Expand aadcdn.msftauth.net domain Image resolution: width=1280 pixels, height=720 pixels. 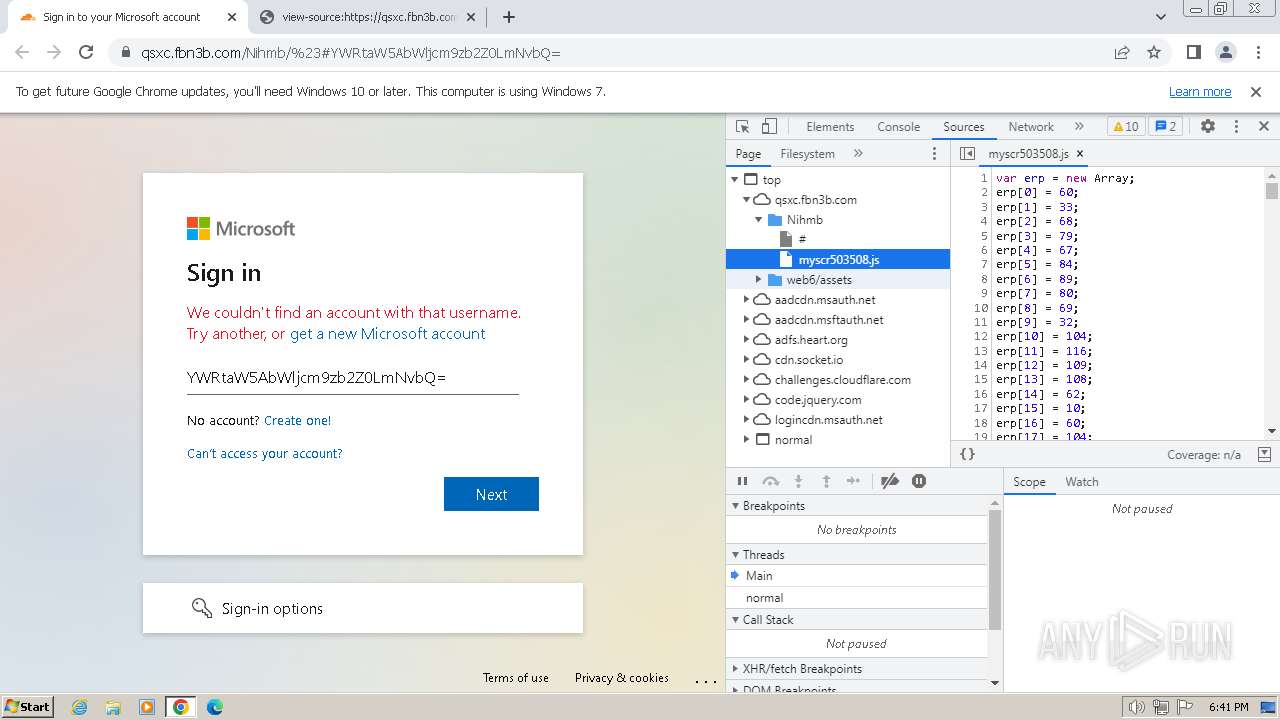[x=746, y=320]
